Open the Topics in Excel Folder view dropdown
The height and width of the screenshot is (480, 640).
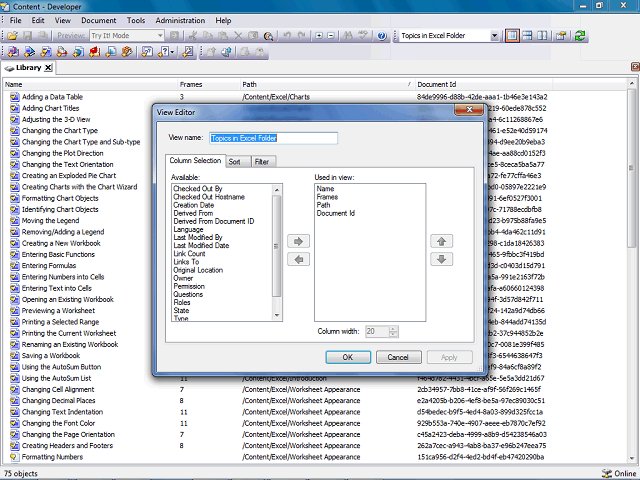pos(494,36)
